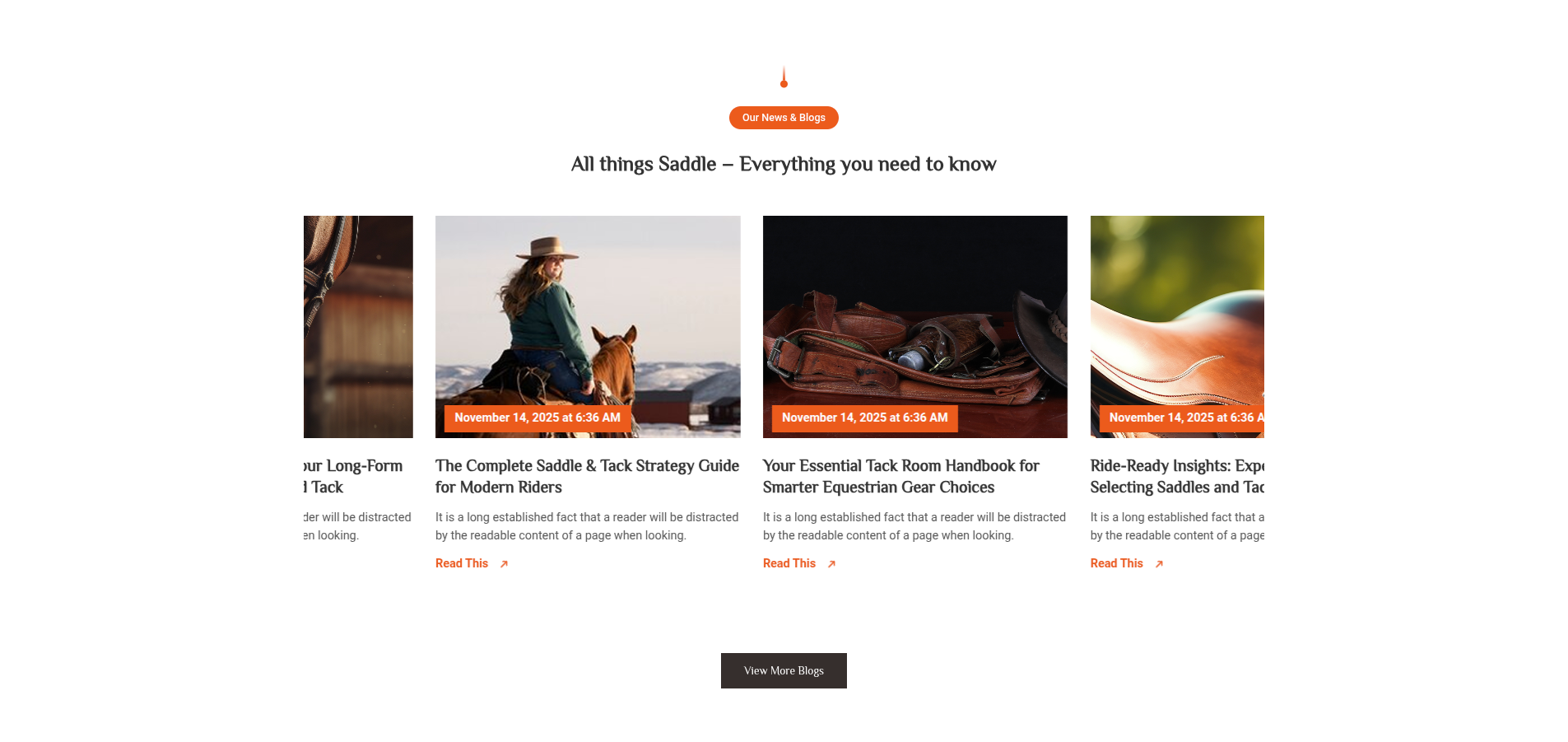Screen dimensions: 1568x742
Task: Click the All things Saddle heading
Action: (784, 164)
